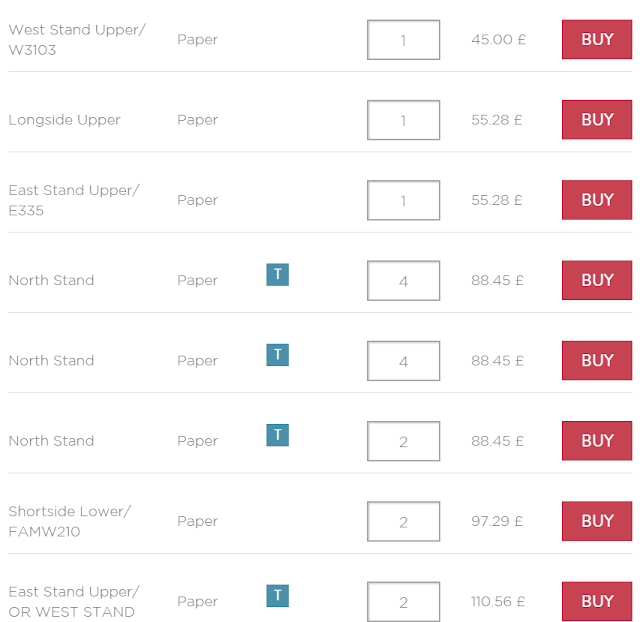Buy the North Stand listing with quantity 2
Image resolution: width=640 pixels, height=622 pixels.
tap(597, 441)
